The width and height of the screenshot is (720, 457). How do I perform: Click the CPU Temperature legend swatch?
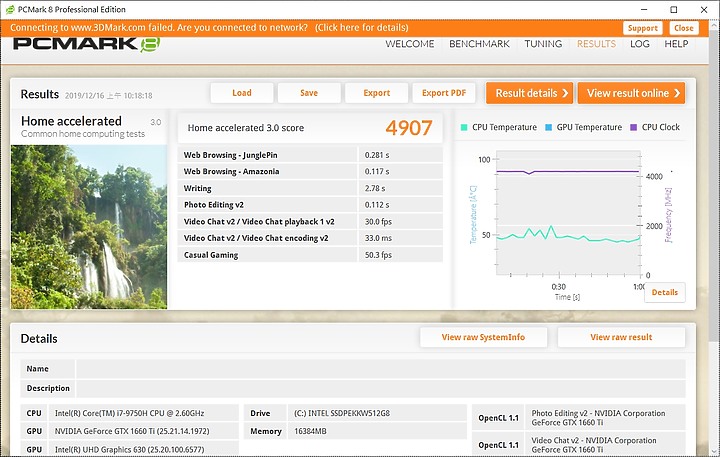[464, 127]
